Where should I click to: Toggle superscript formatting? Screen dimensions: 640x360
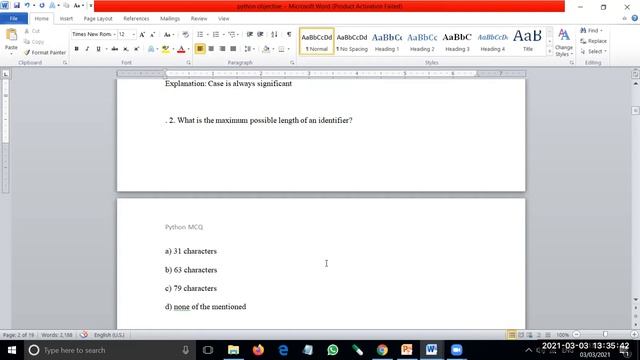[x=137, y=49]
